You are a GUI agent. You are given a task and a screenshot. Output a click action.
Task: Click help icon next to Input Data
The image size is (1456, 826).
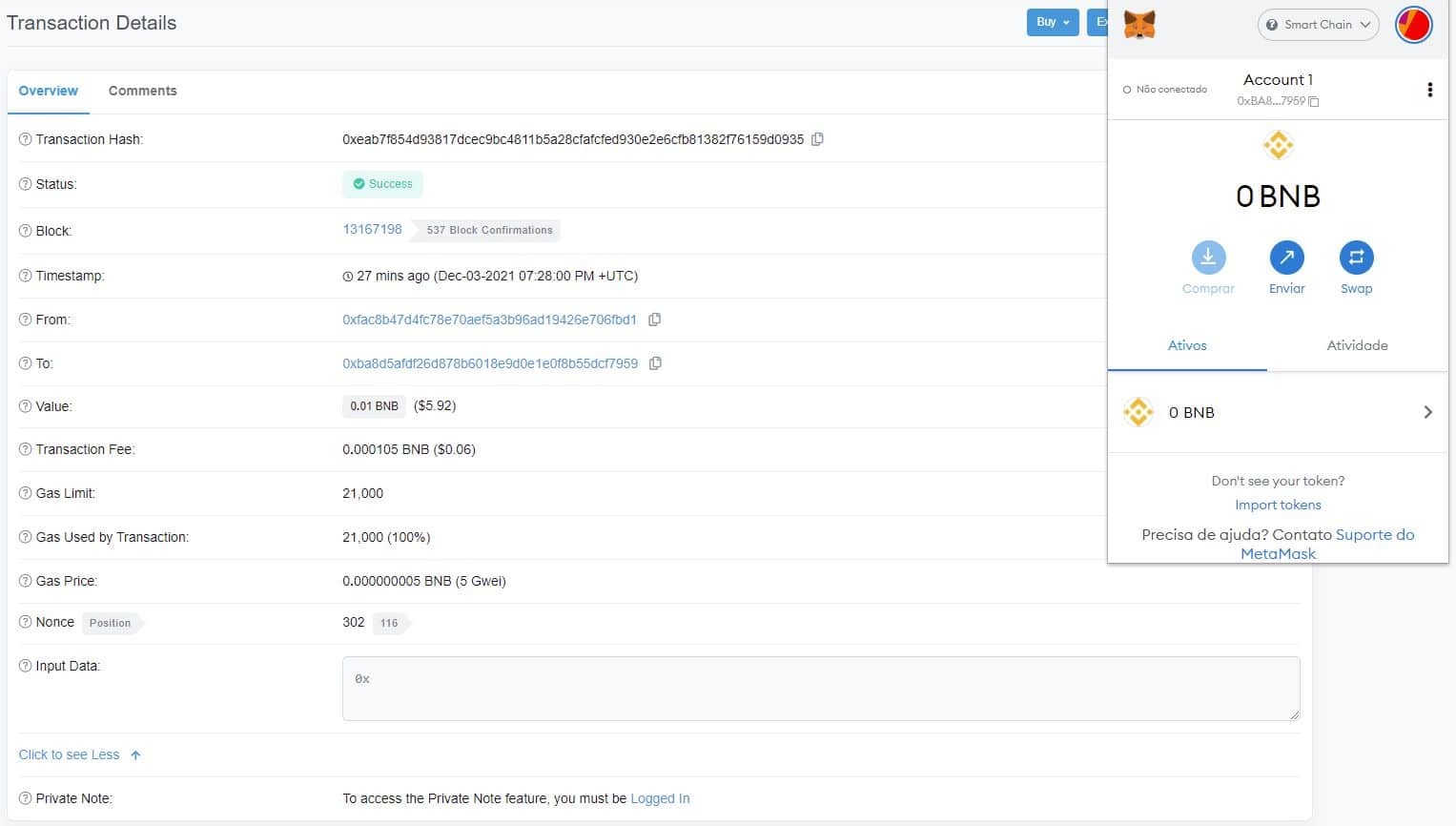26,666
